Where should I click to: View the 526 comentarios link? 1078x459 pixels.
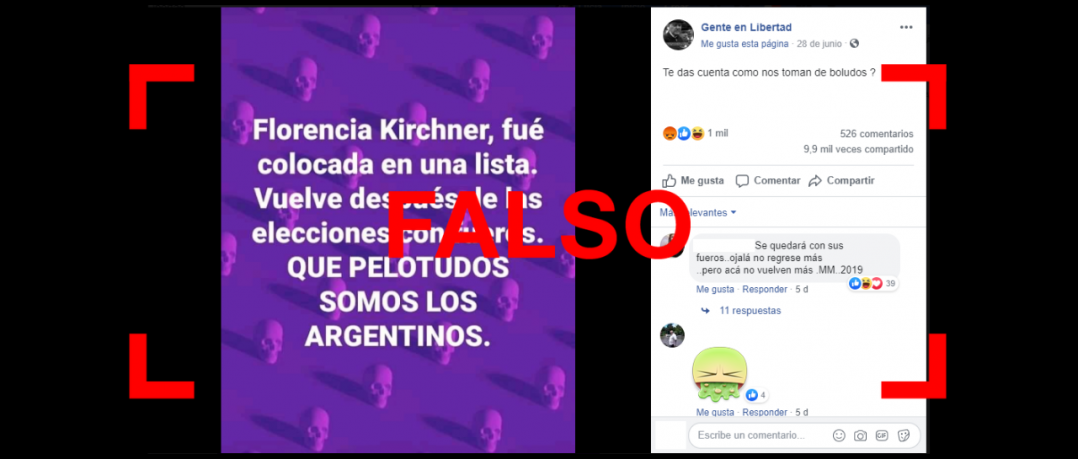(x=877, y=134)
